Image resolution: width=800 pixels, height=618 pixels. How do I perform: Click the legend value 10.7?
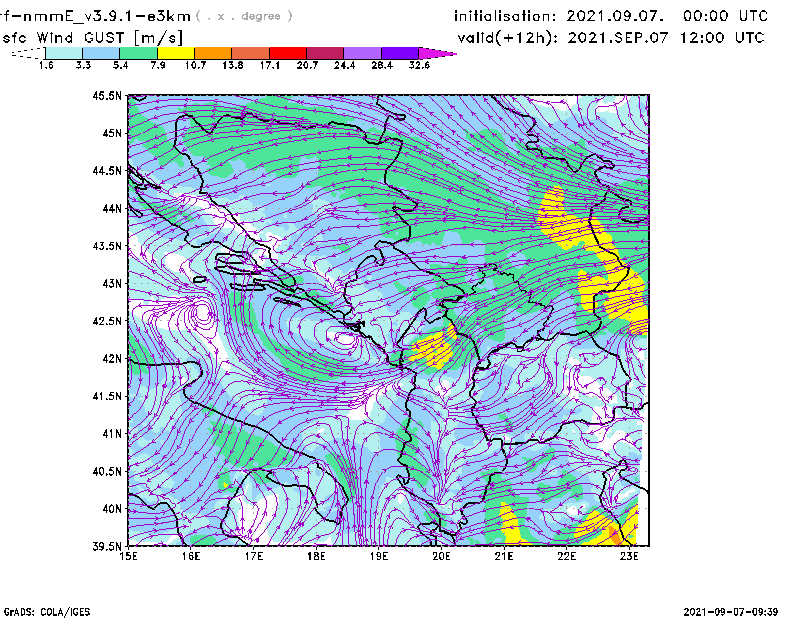click(195, 65)
